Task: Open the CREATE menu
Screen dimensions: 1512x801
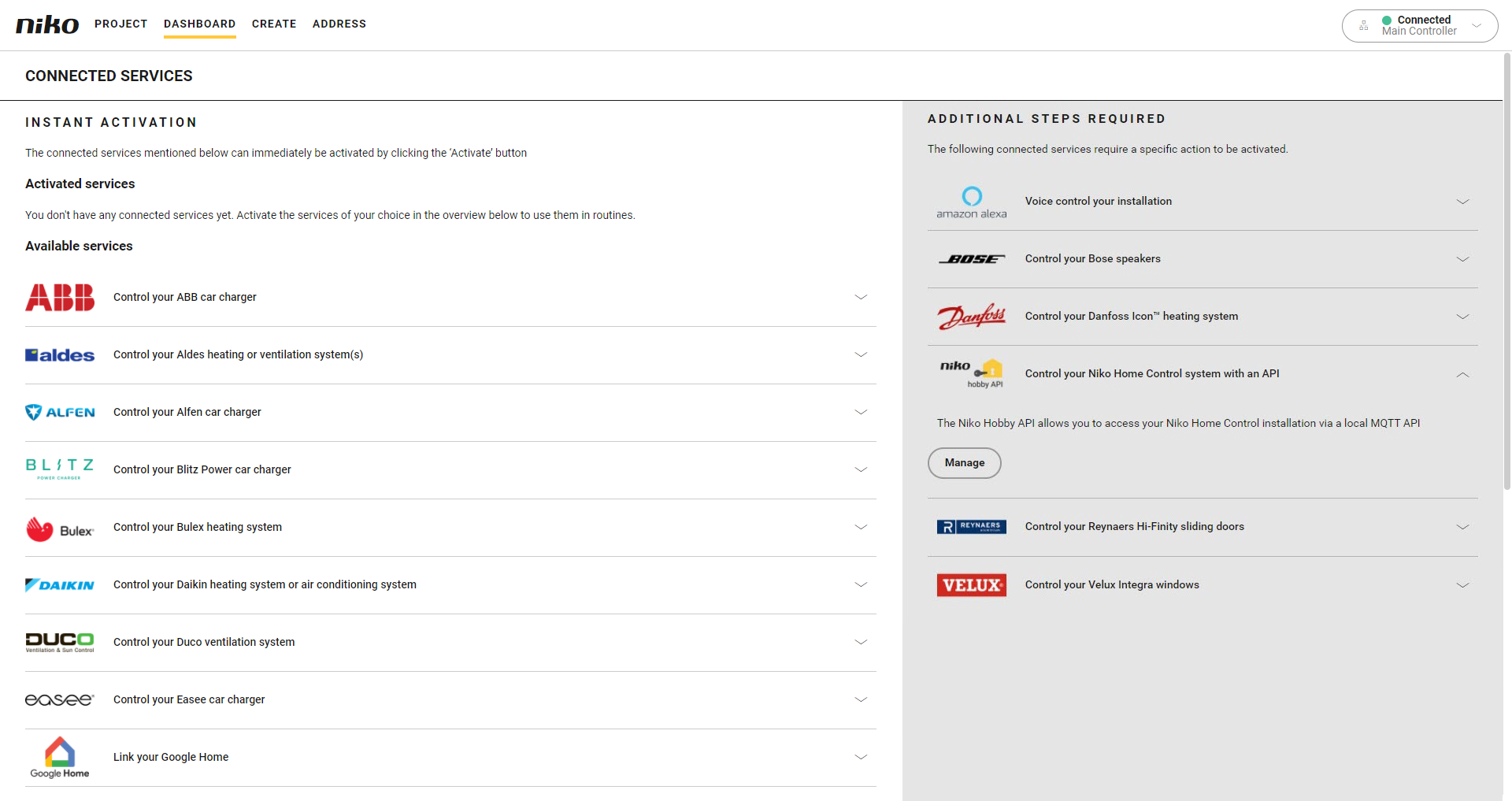Action: pyautogui.click(x=274, y=24)
